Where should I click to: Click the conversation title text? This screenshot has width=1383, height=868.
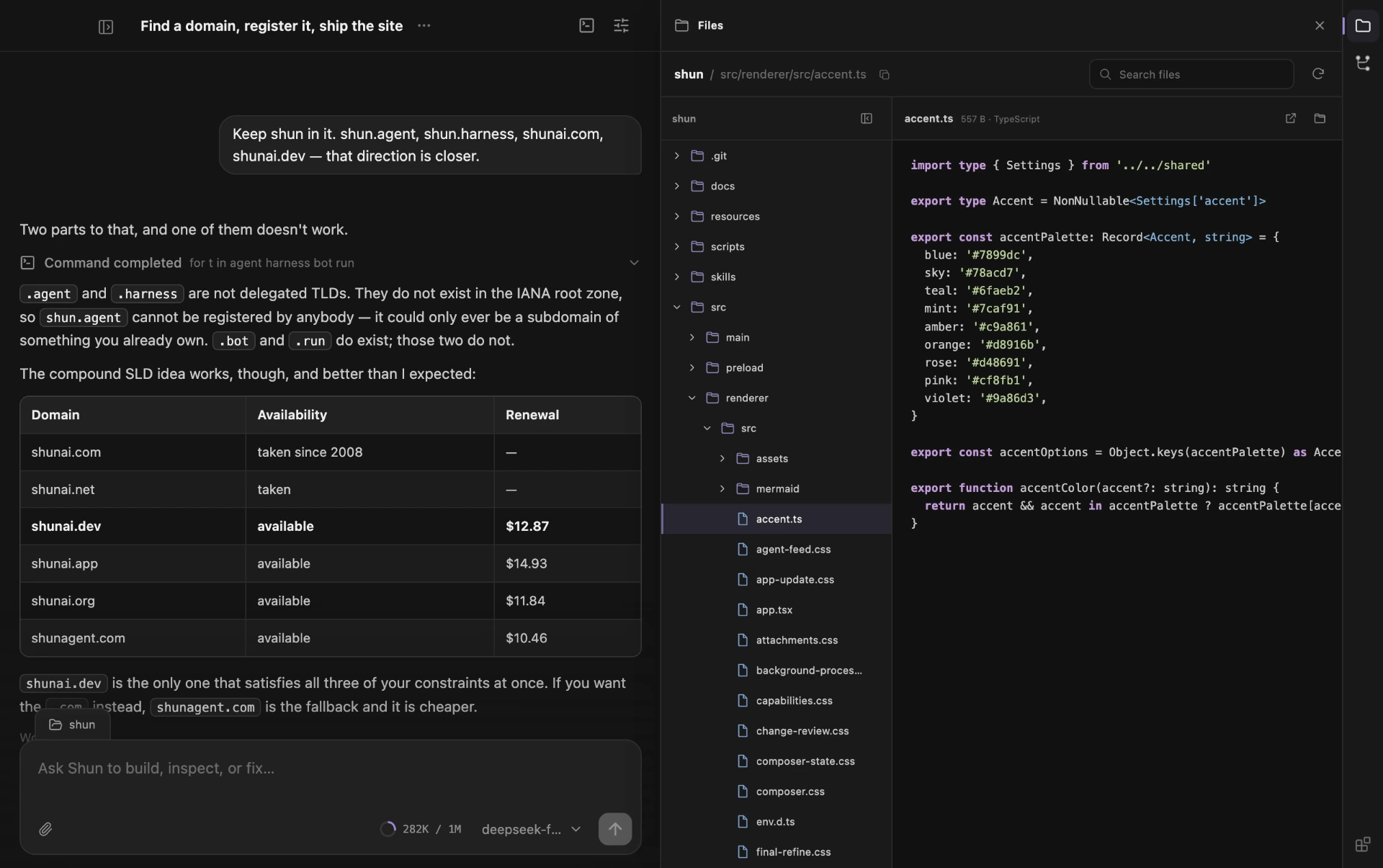[x=272, y=26]
